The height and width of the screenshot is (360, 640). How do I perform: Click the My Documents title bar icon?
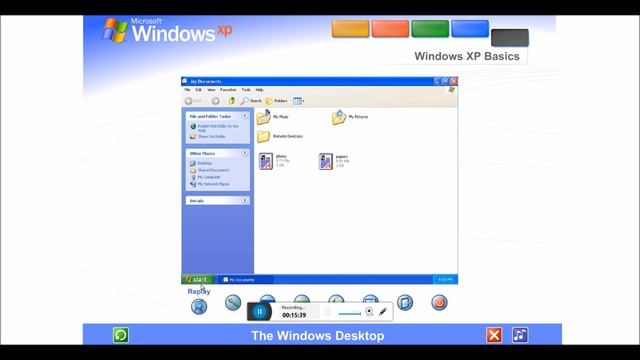click(x=185, y=81)
